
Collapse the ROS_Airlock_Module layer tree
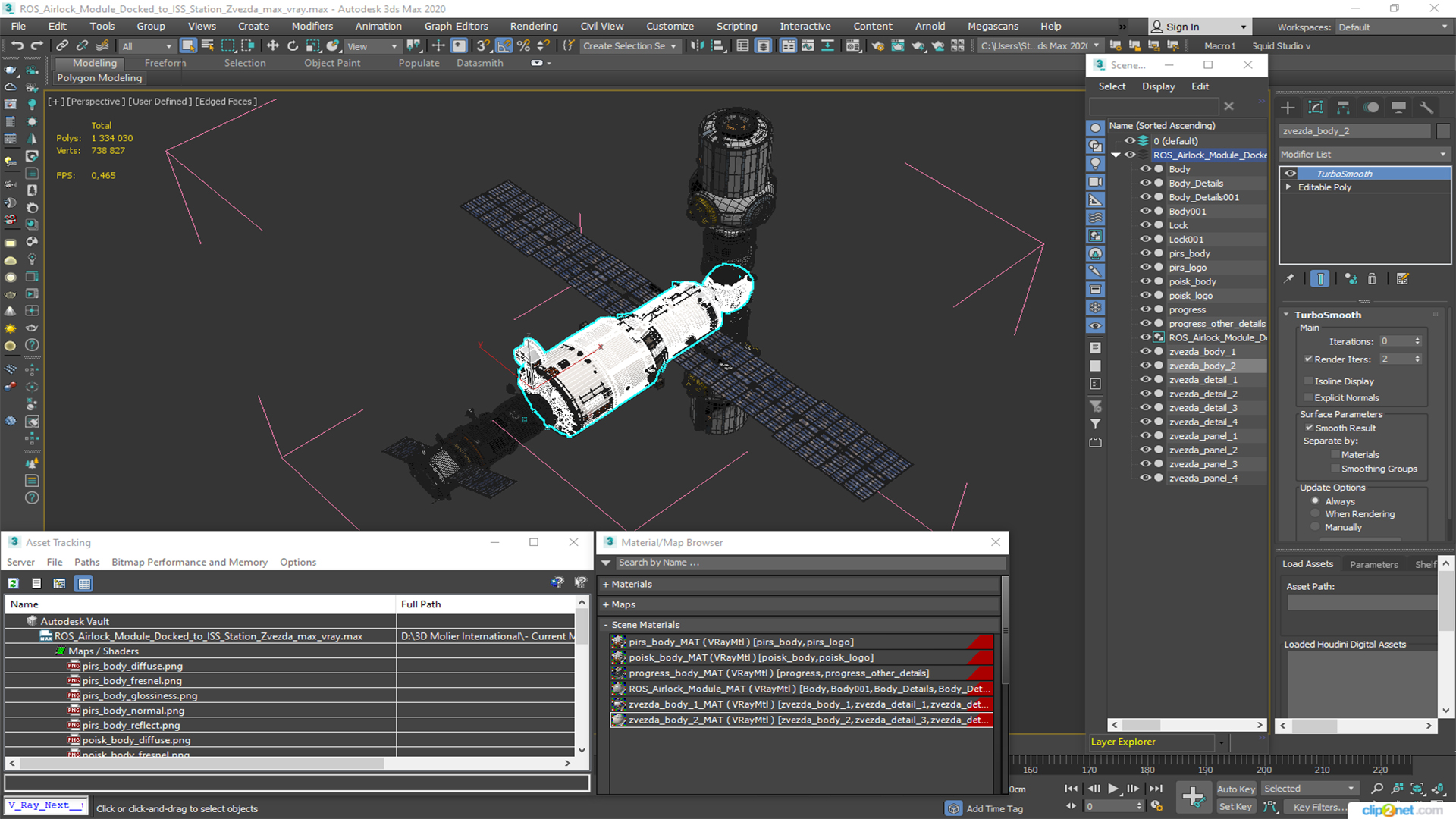point(1116,155)
